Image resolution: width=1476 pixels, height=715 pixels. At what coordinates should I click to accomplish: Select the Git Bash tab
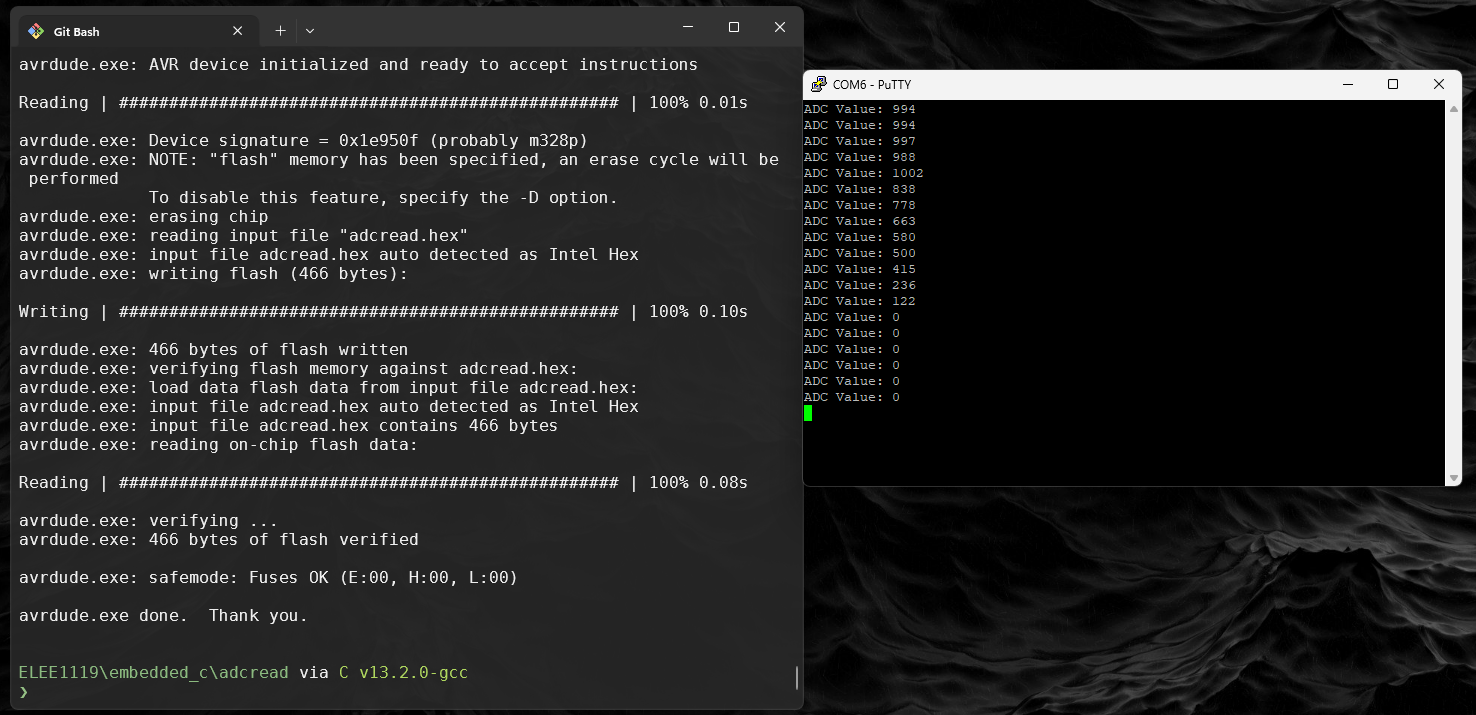[x=140, y=31]
